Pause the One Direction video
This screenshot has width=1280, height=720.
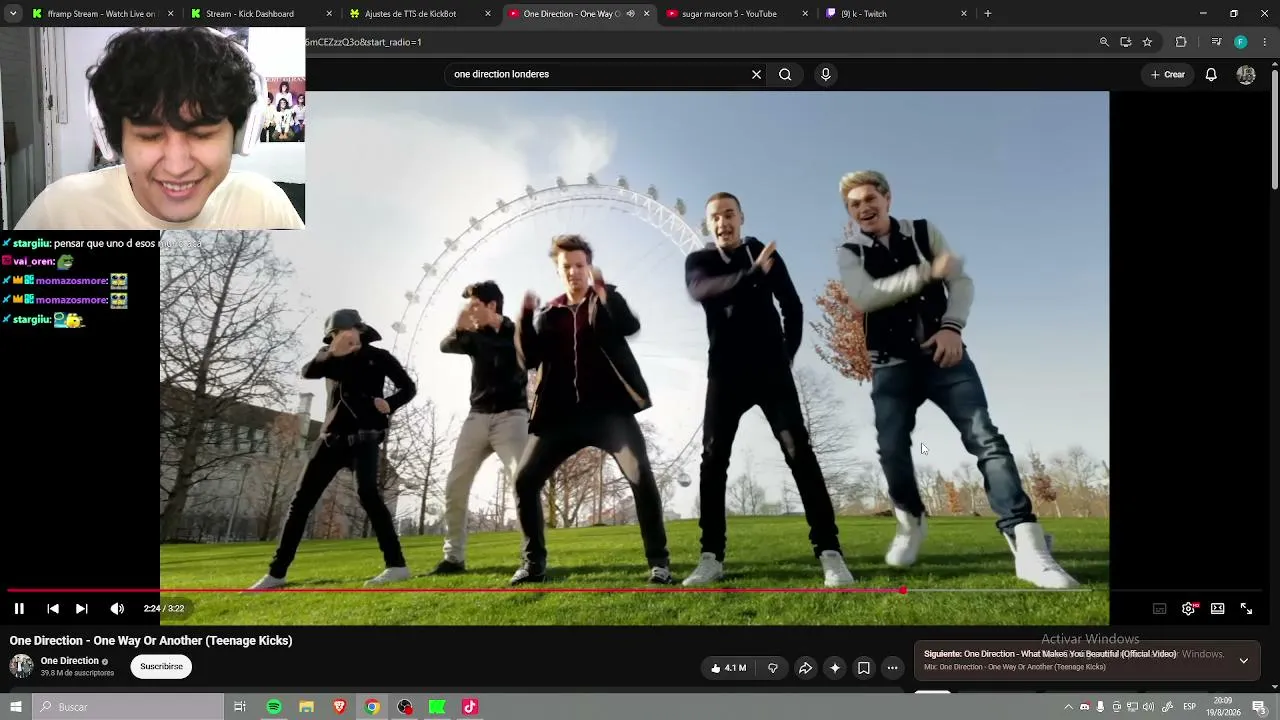(x=19, y=608)
